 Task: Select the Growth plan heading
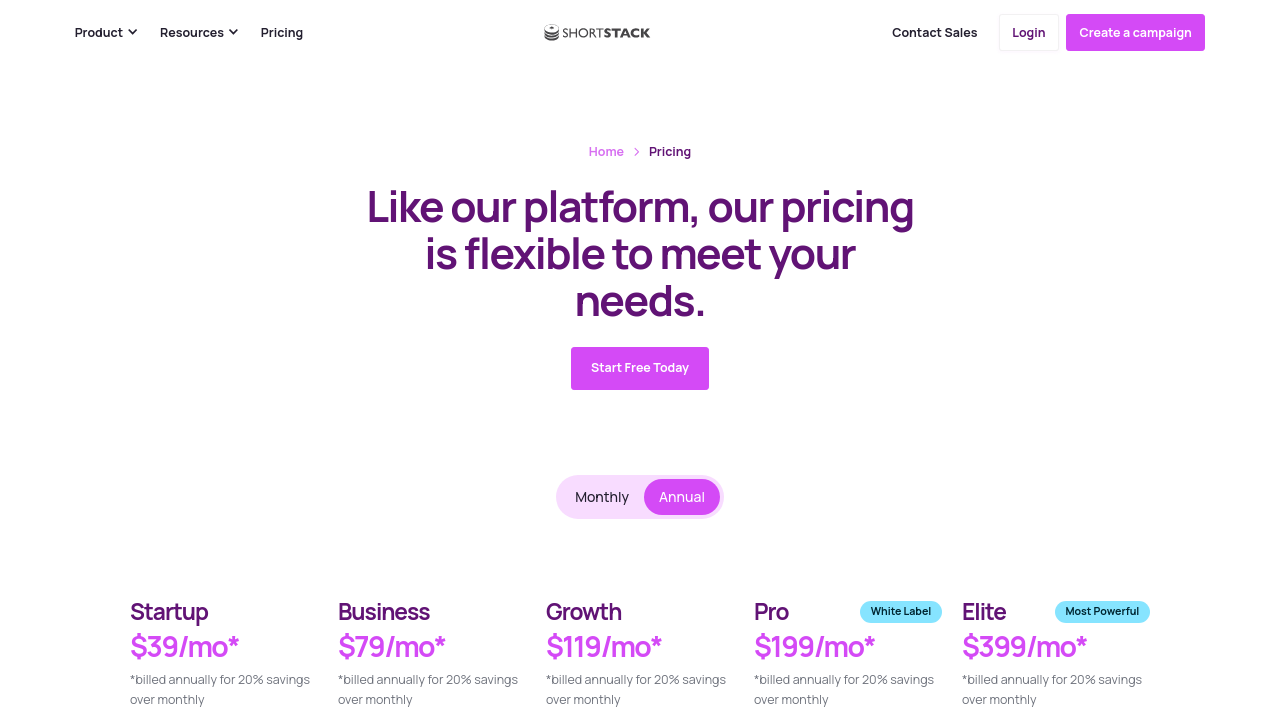point(584,612)
